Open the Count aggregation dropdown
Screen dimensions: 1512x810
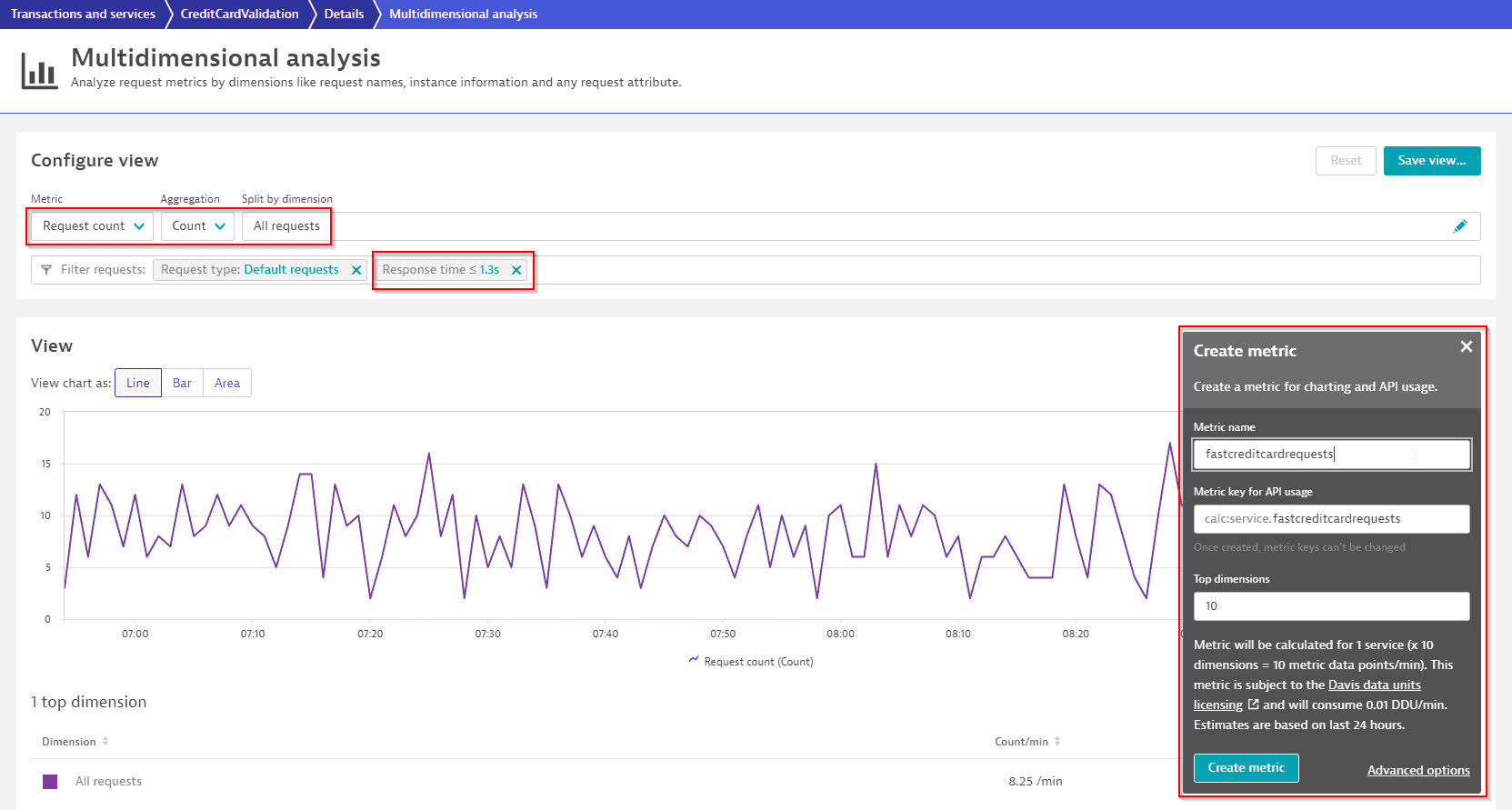coord(198,226)
